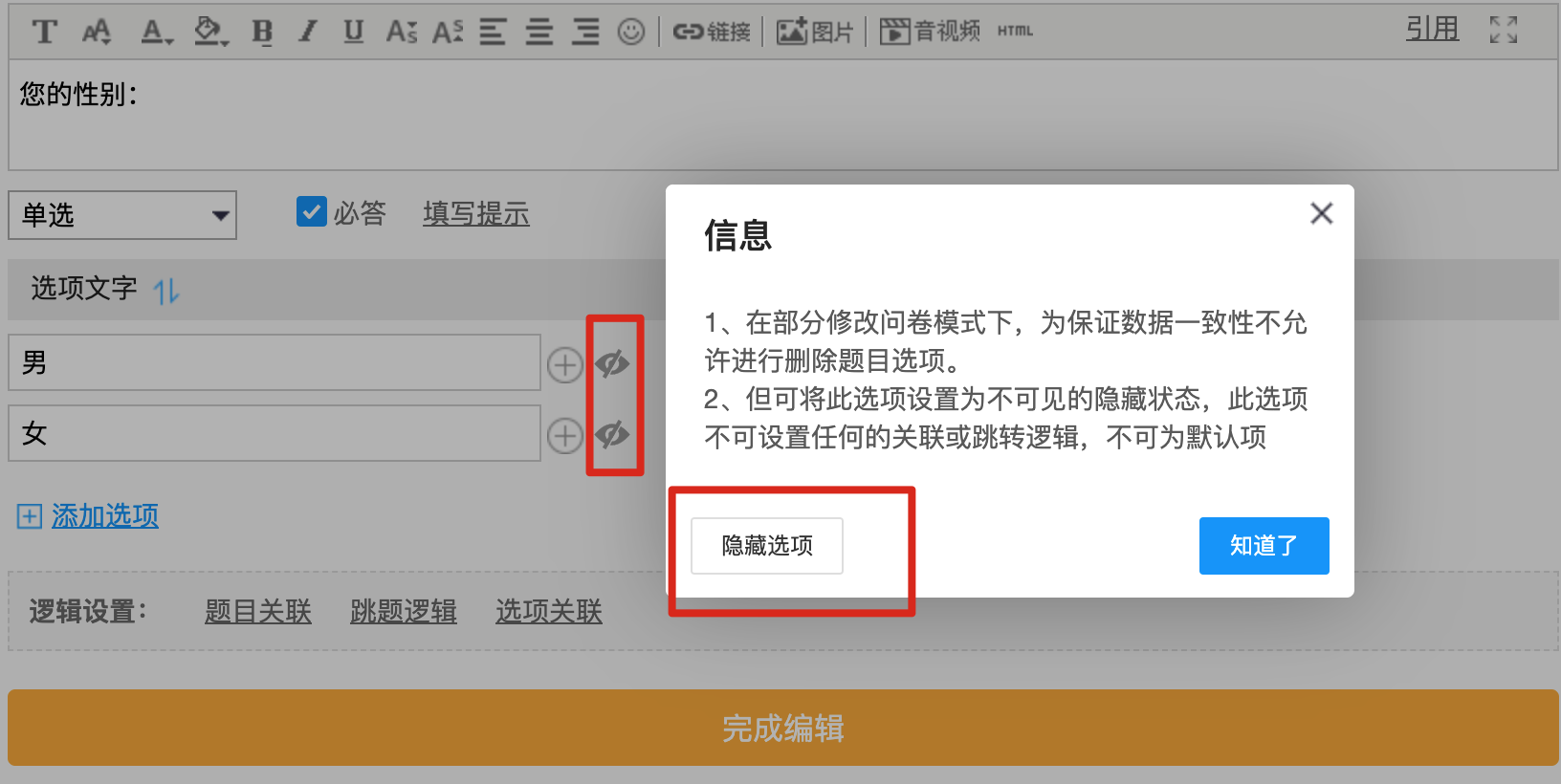Insert a hyperlink with the 链接 tool
The image size is (1561, 784).
pyautogui.click(x=712, y=32)
